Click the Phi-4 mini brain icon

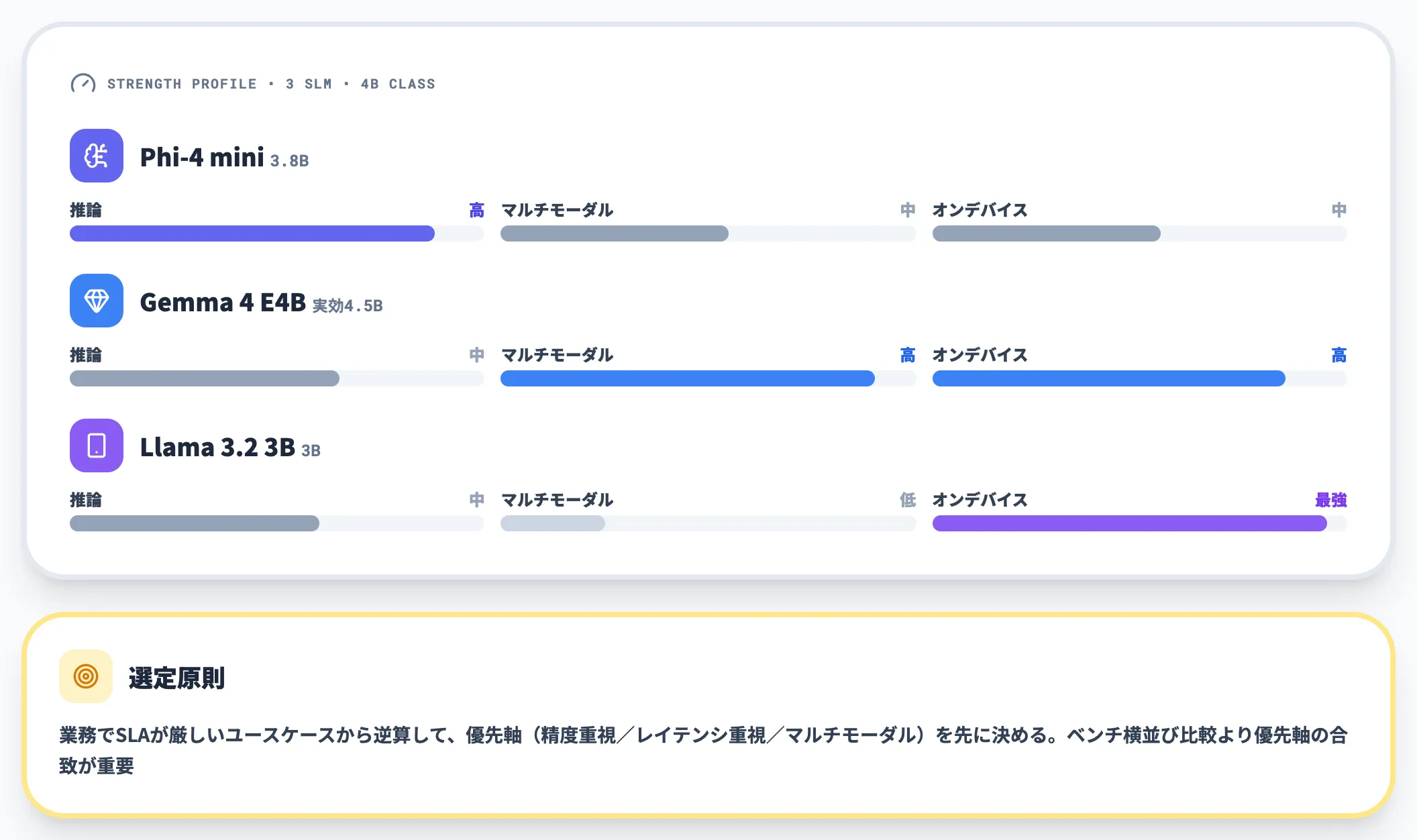tap(97, 156)
